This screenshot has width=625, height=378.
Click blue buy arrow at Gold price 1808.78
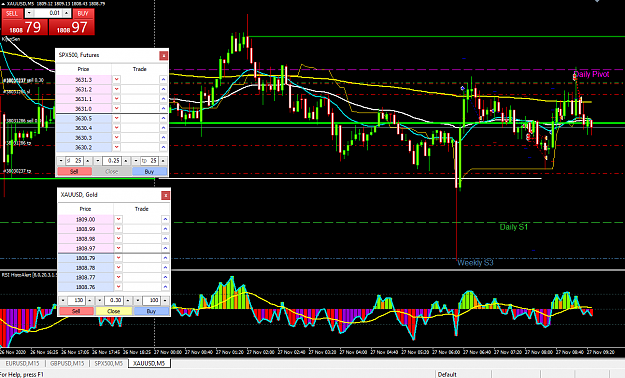(165, 268)
